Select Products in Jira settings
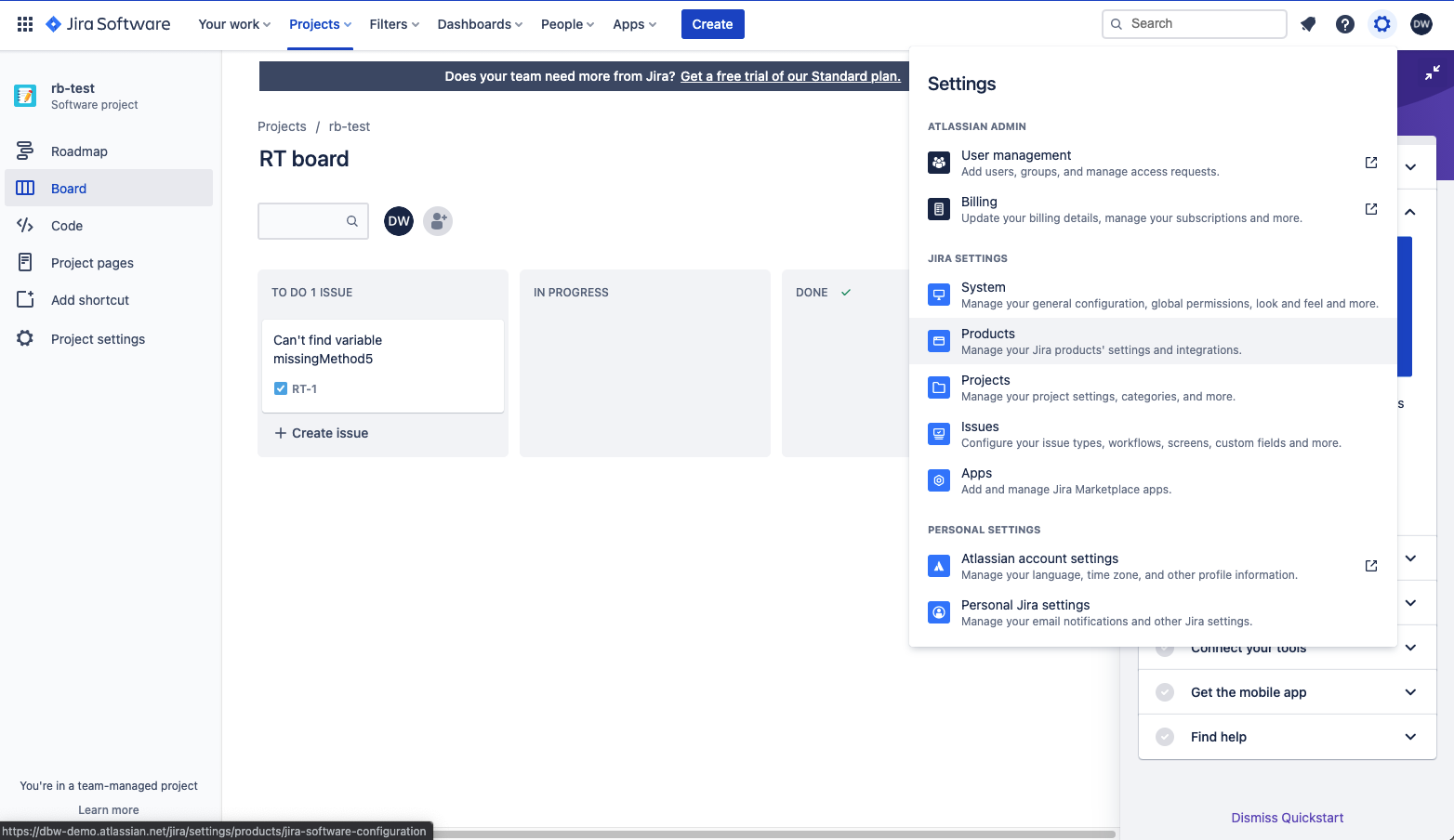The width and height of the screenshot is (1454, 840). [1153, 341]
